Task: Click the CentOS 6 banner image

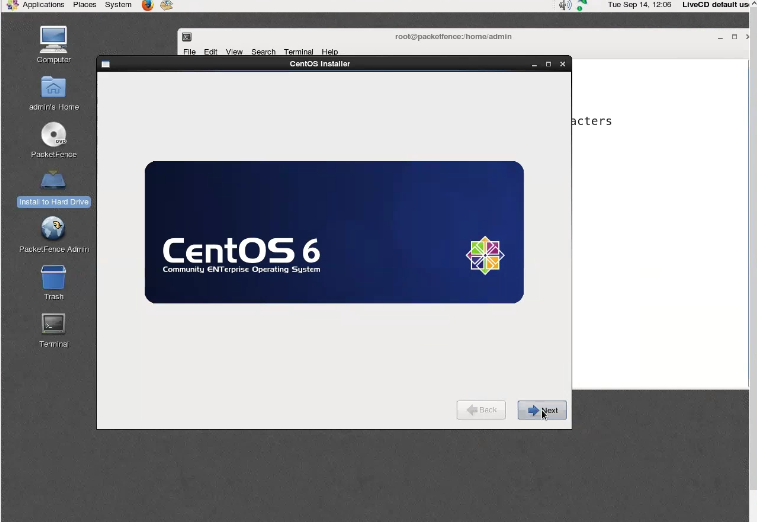Action: (334, 232)
